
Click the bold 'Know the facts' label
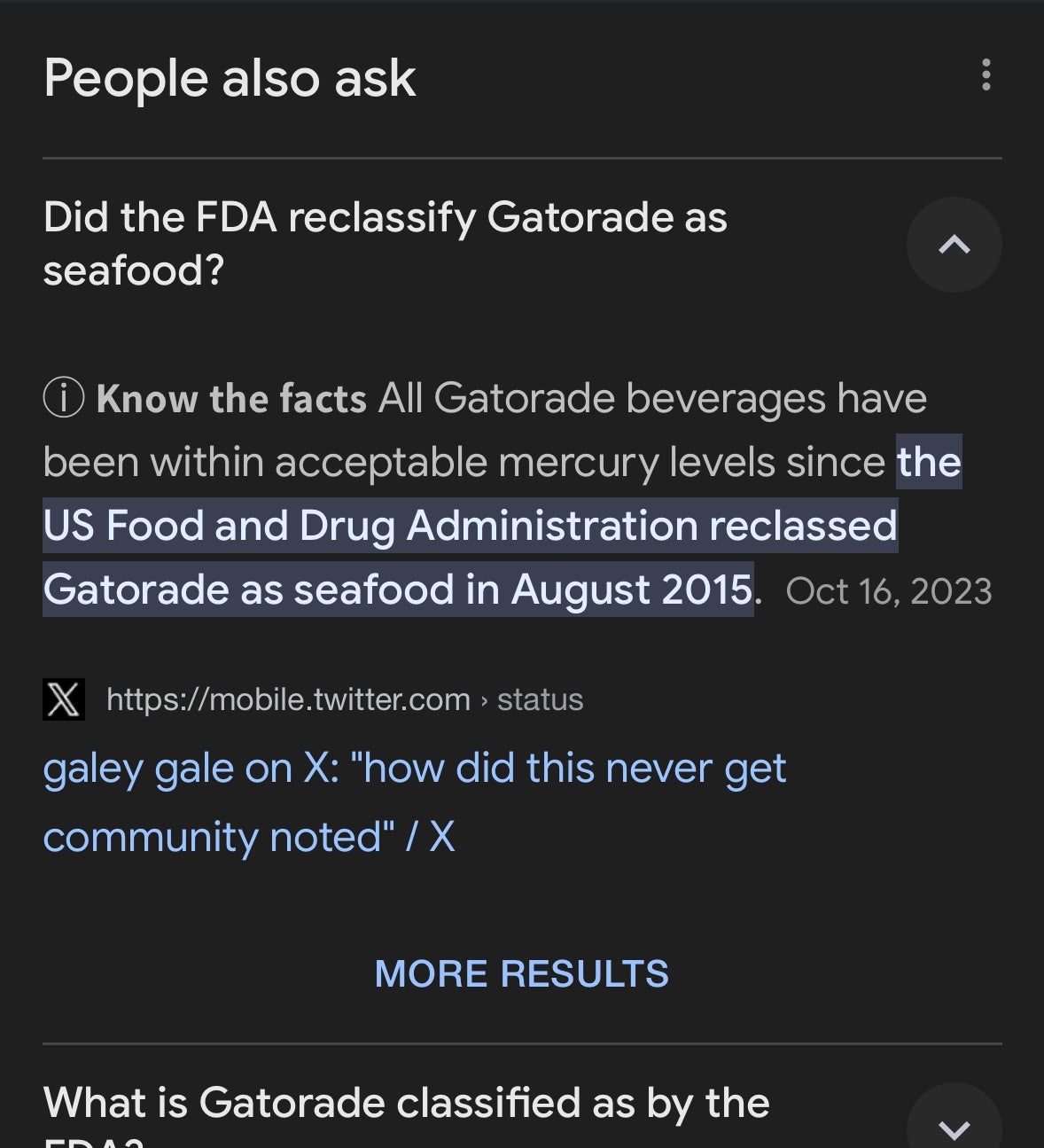pos(231,399)
